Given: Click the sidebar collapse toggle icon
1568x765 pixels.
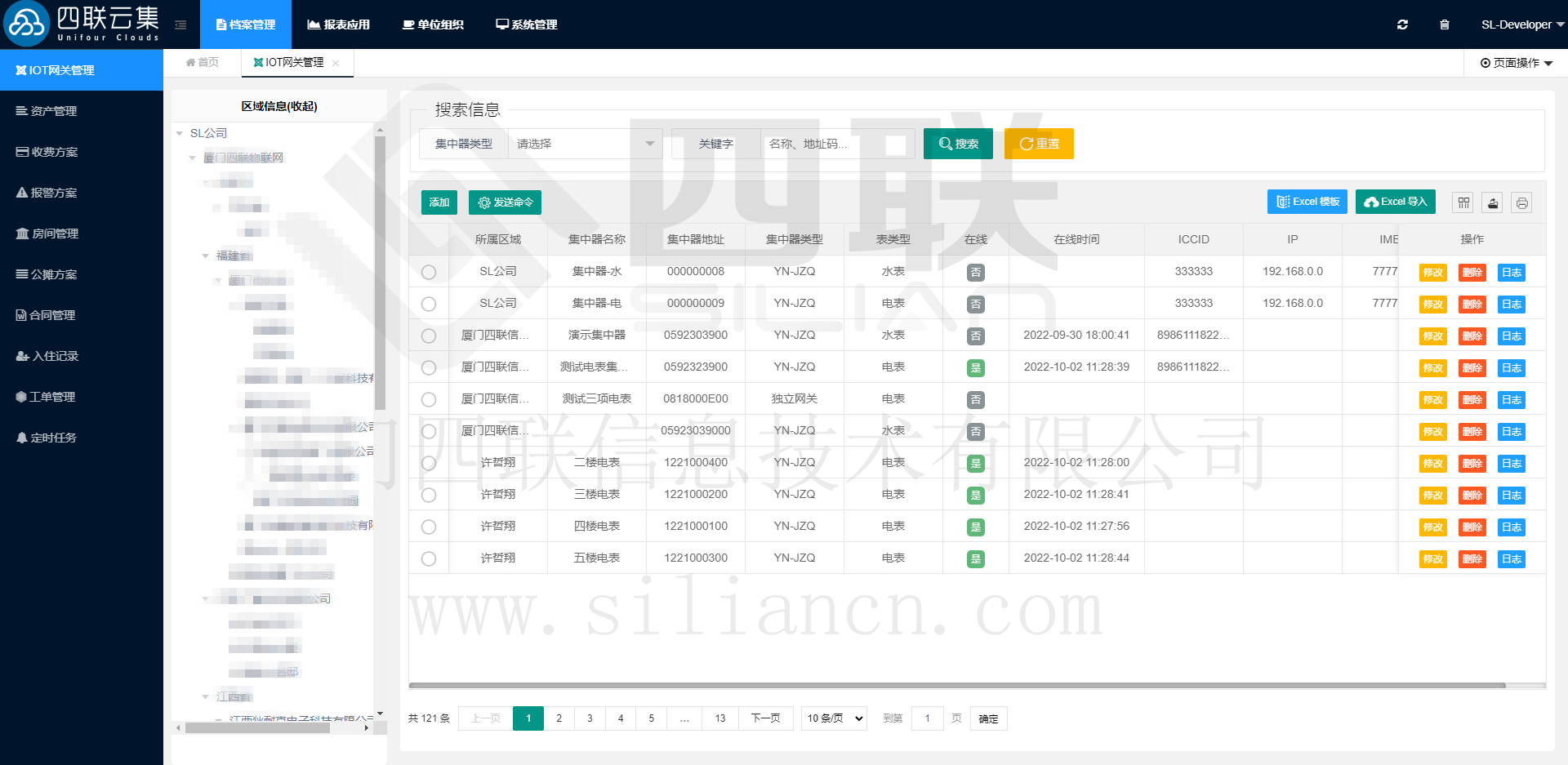Looking at the screenshot, I should tap(180, 25).
